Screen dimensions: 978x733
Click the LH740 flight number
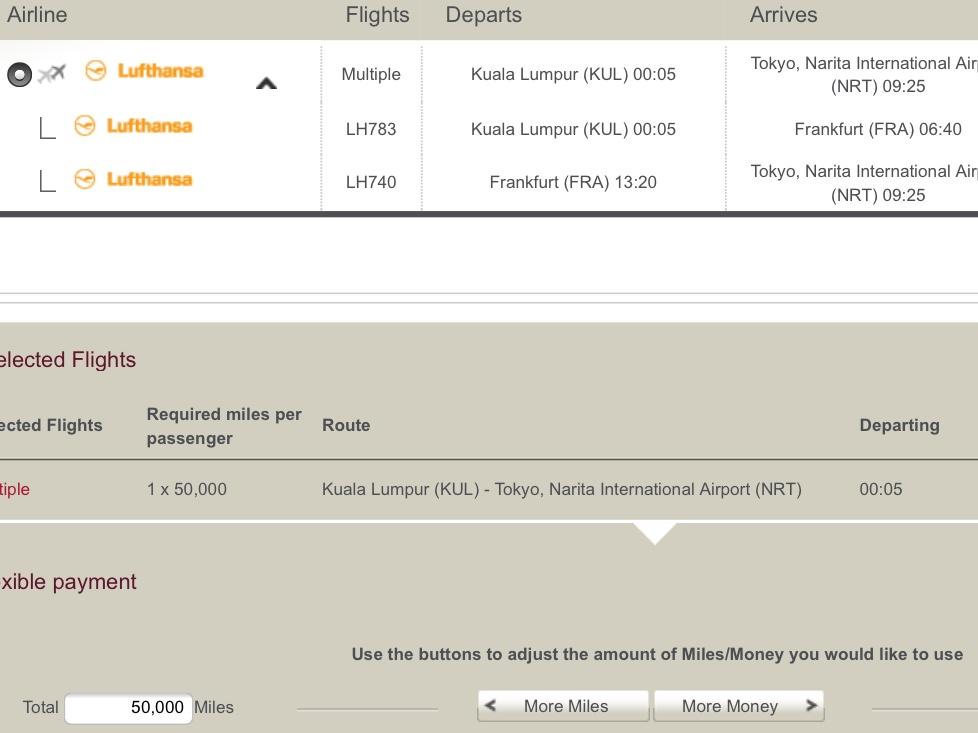click(371, 182)
